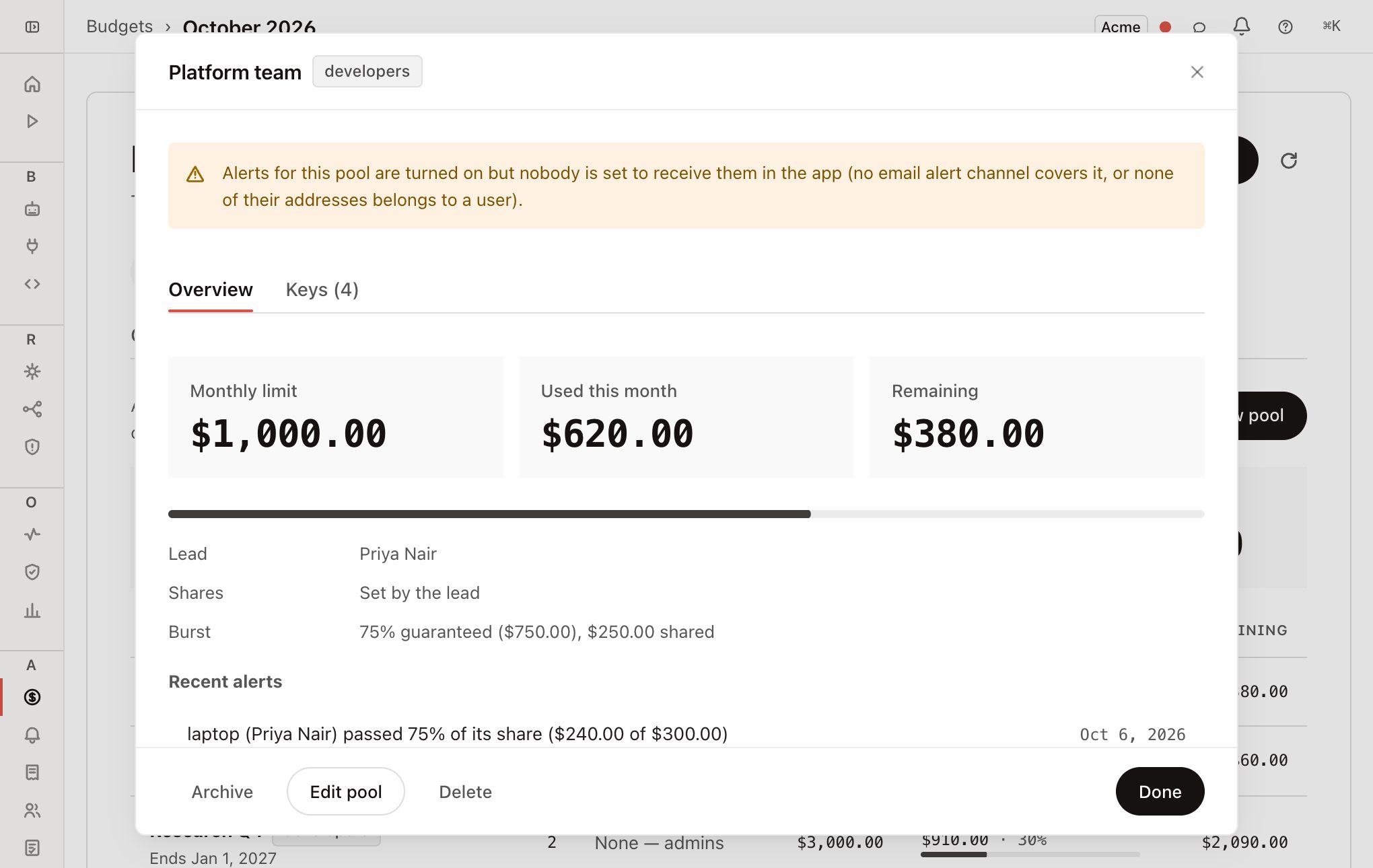This screenshot has height=868, width=1373.
Task: Click the Archive button
Action: click(x=222, y=792)
